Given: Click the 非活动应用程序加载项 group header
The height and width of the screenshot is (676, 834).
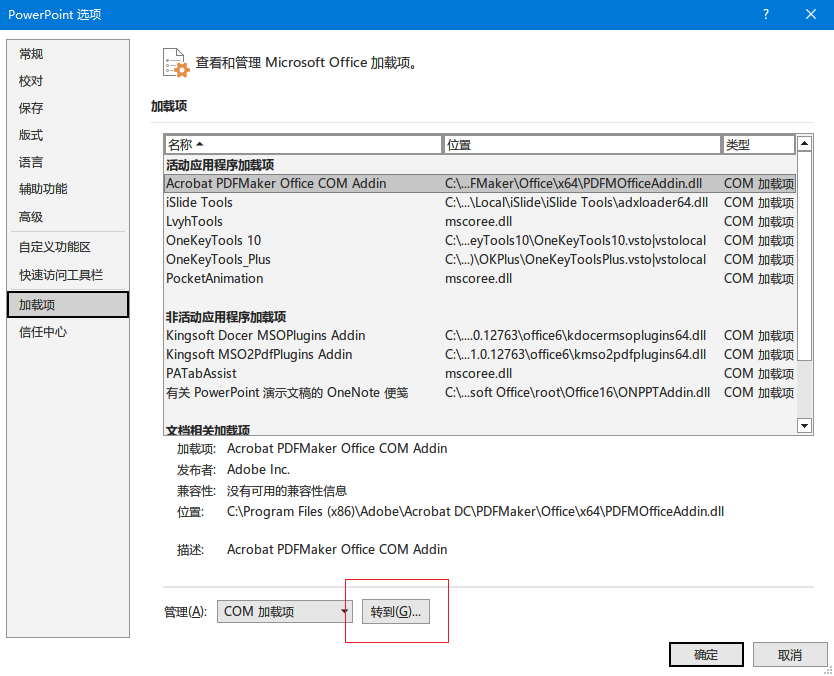Looking at the screenshot, I should coord(226,317).
